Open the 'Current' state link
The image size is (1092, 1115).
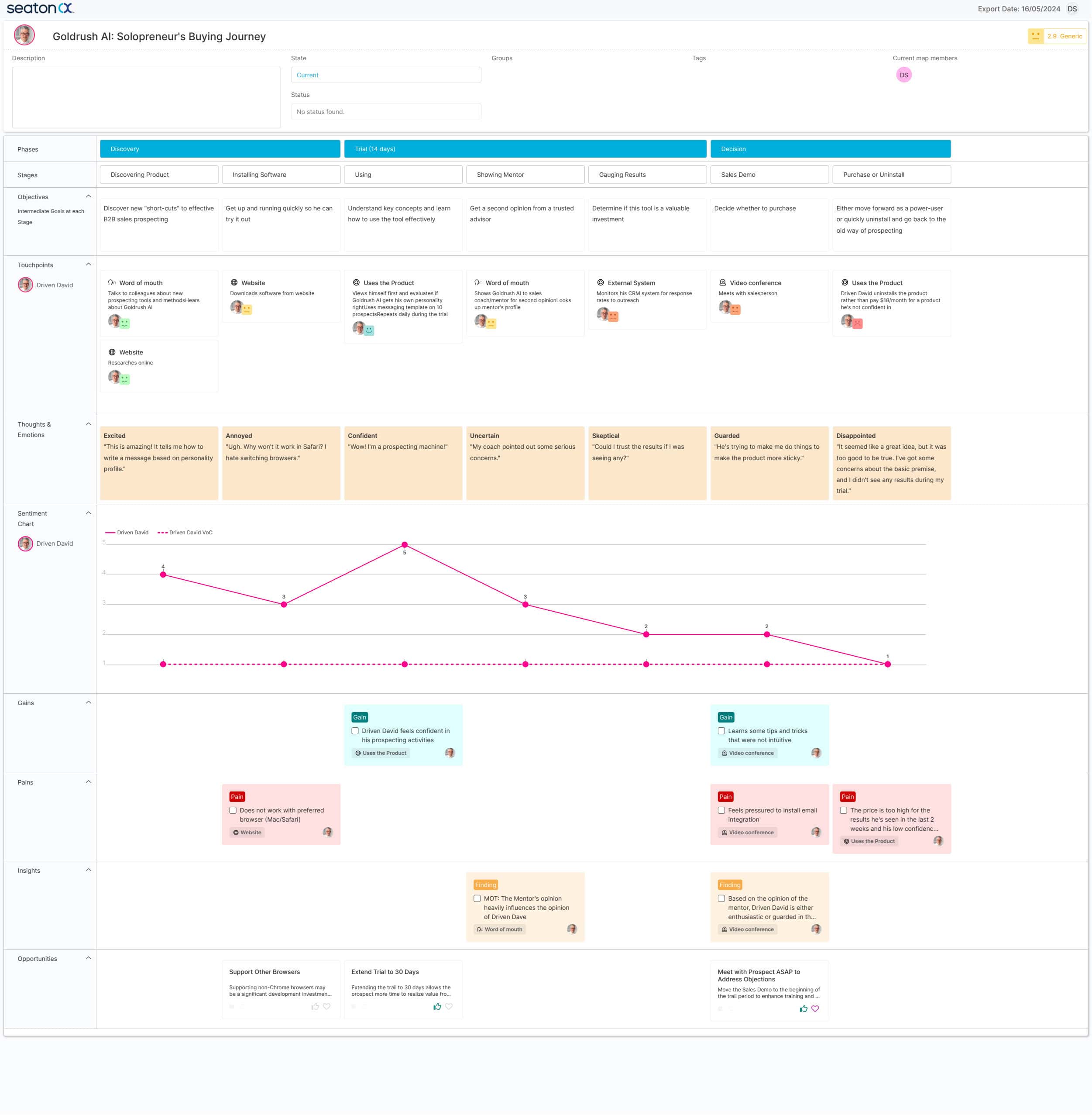coord(307,75)
